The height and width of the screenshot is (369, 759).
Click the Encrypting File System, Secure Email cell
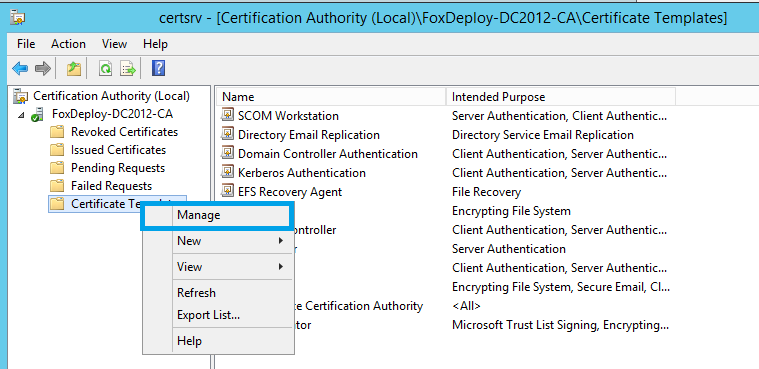coord(561,287)
